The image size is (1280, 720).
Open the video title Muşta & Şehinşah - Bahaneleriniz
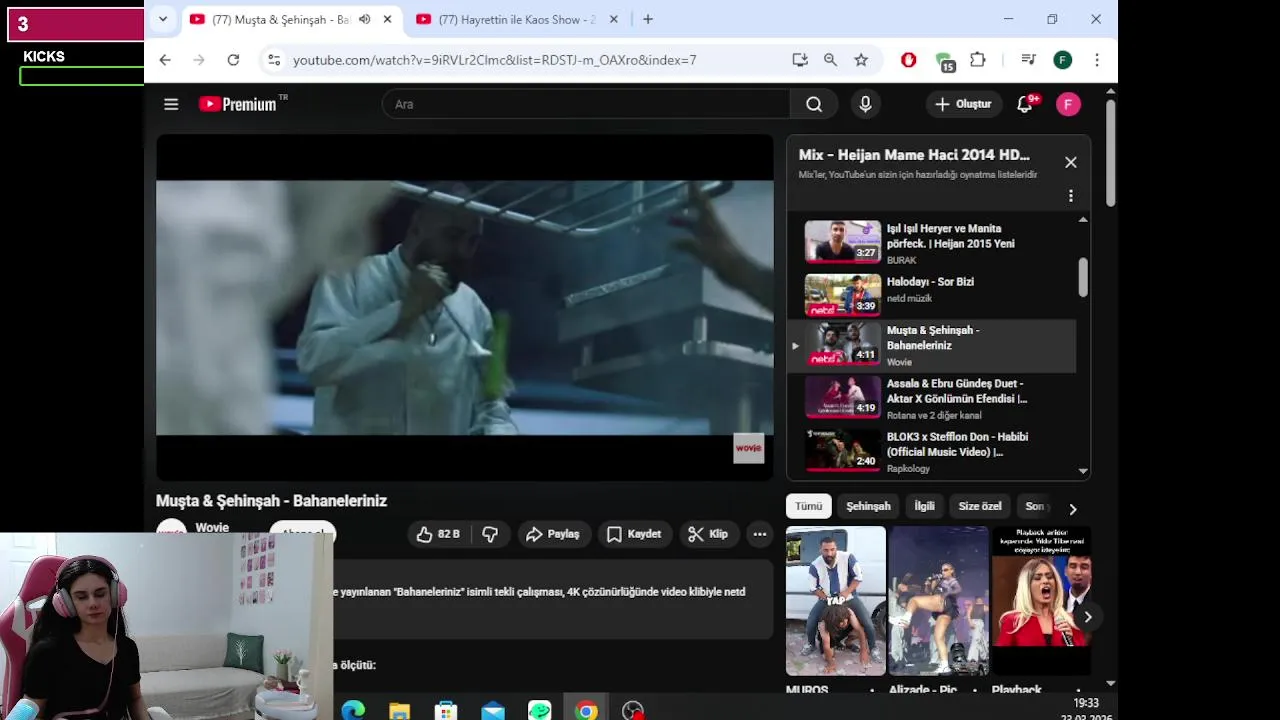pyautogui.click(x=271, y=501)
